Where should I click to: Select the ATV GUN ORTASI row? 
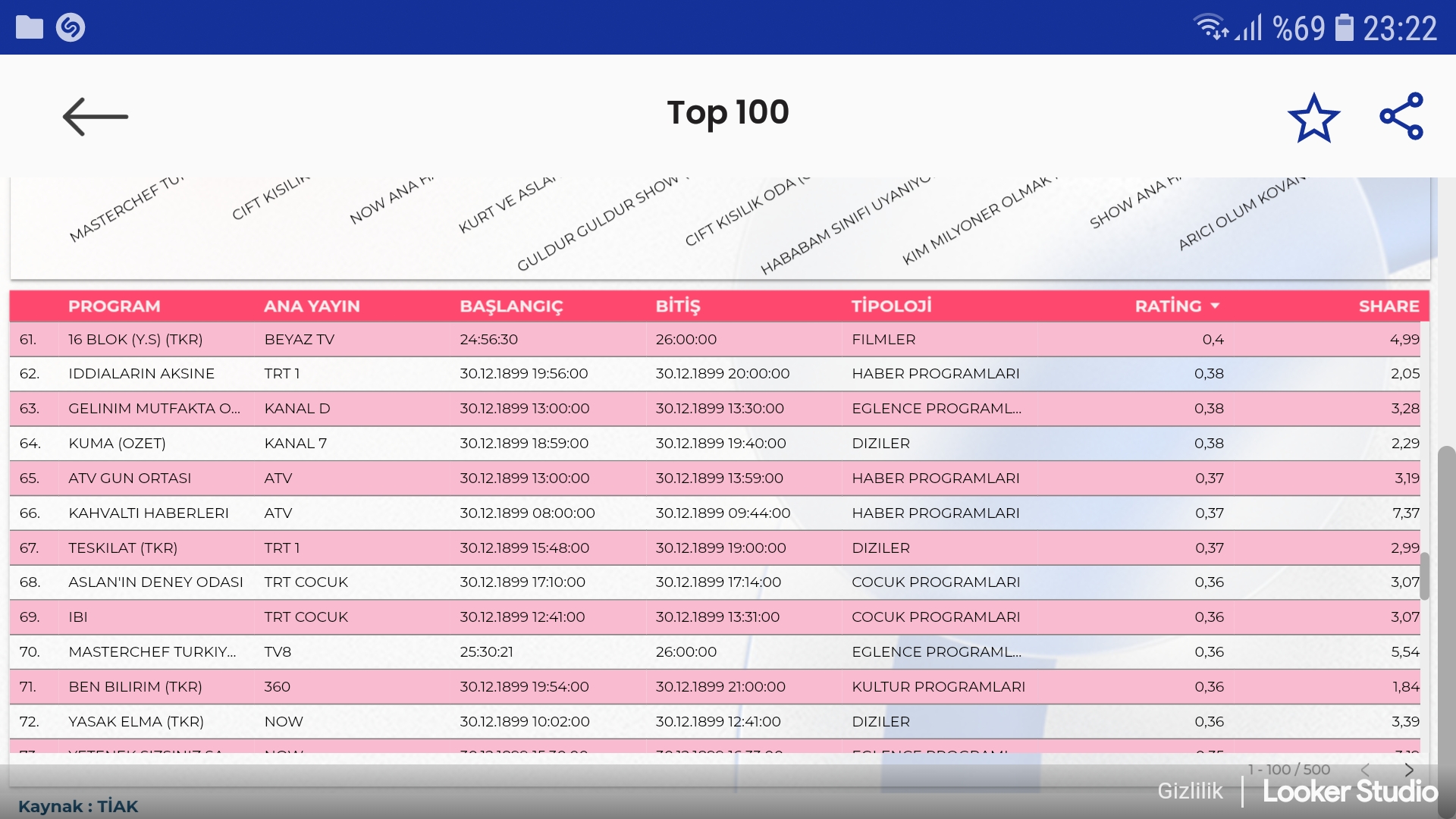[x=130, y=478]
